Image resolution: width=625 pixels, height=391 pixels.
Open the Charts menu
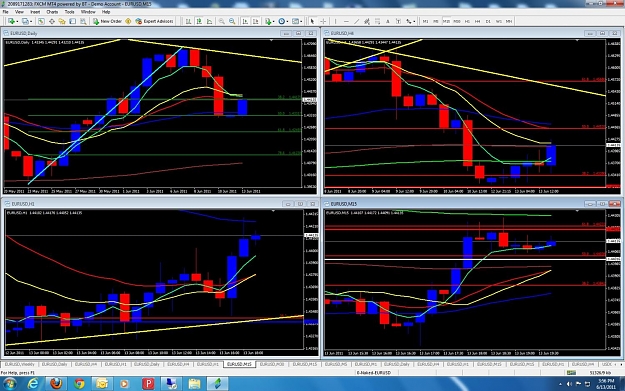coord(52,12)
